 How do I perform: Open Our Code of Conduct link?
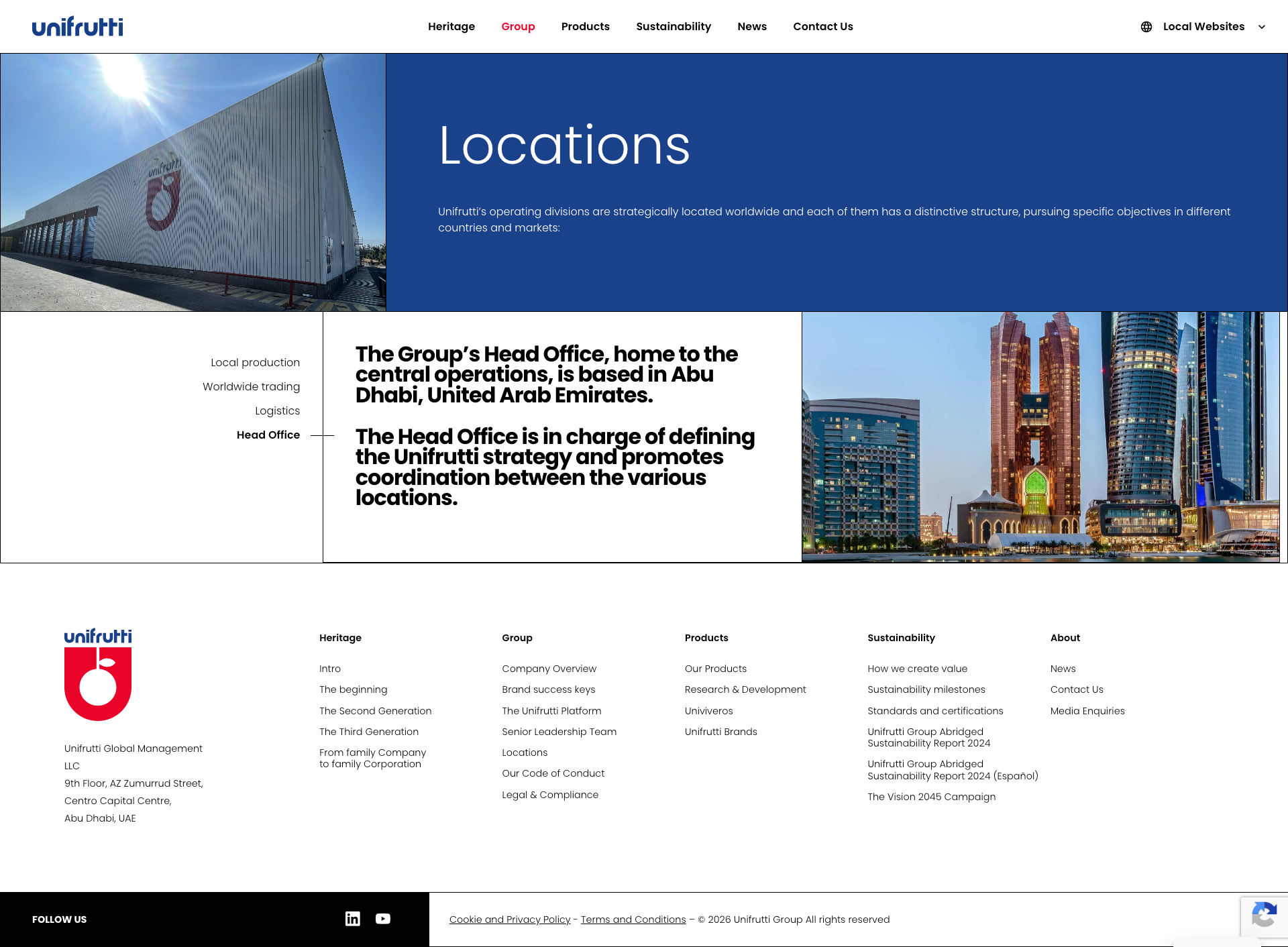[x=553, y=773]
